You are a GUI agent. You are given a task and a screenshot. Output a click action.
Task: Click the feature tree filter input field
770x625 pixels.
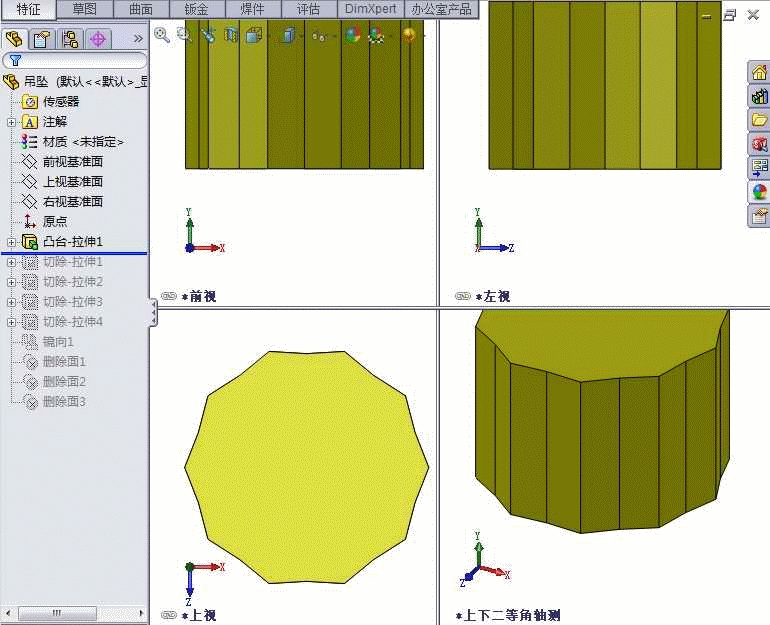75,60
